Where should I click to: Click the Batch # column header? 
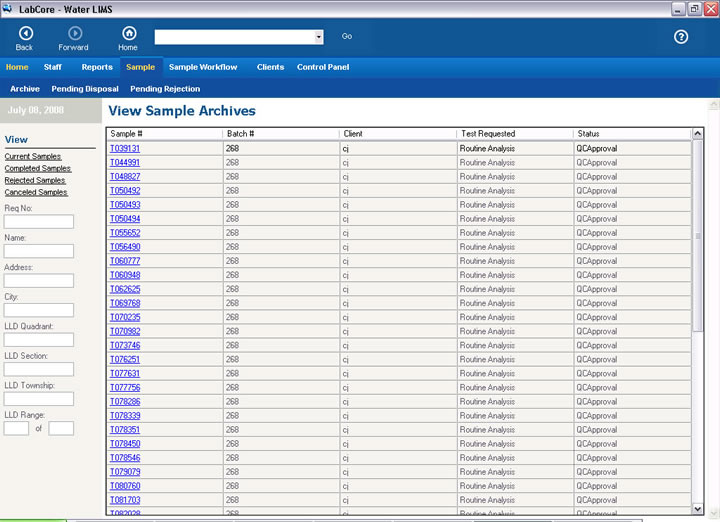tap(281, 134)
